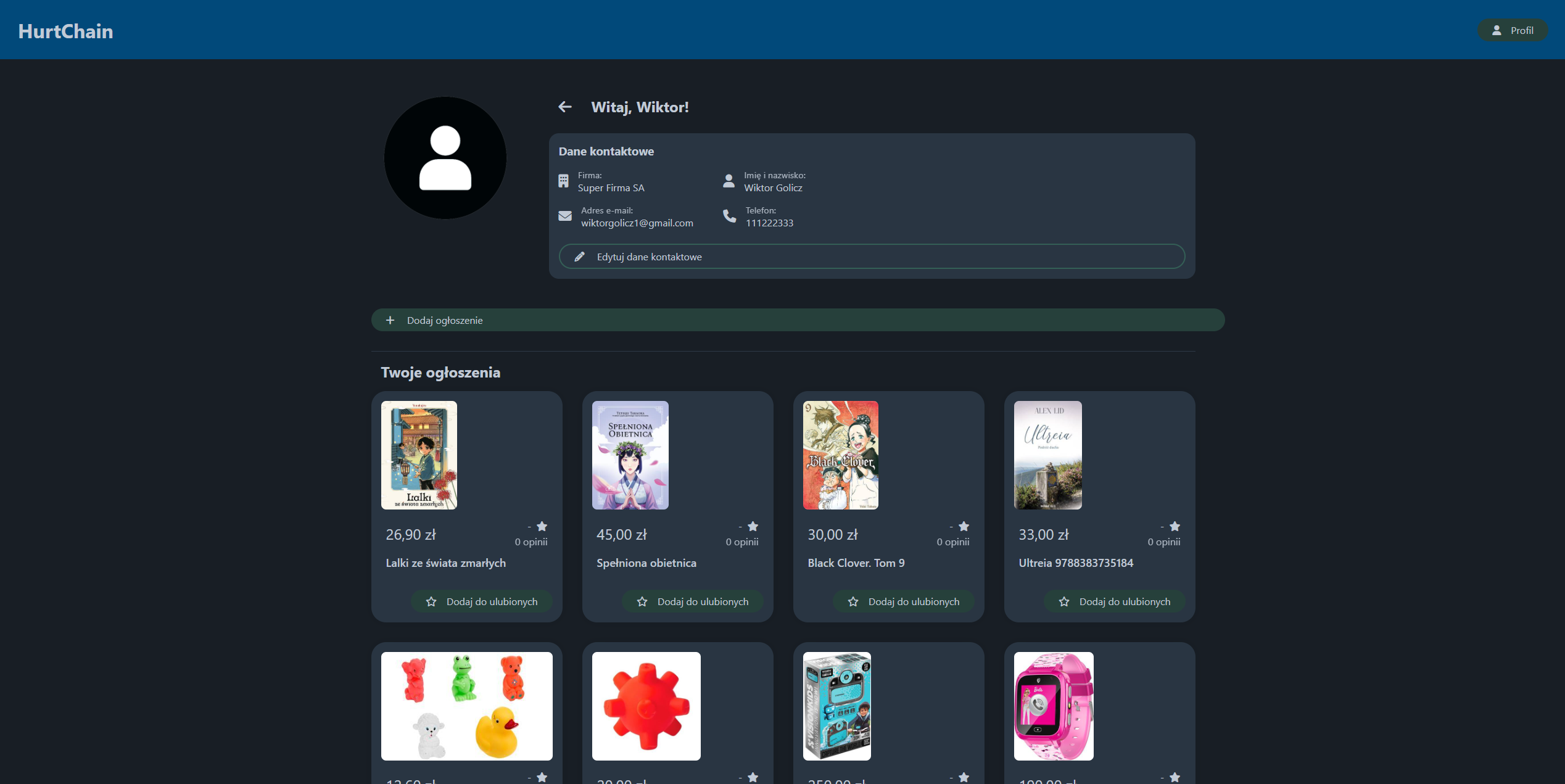Click the email wiktorgolicz1@gmail.com

[x=637, y=223]
